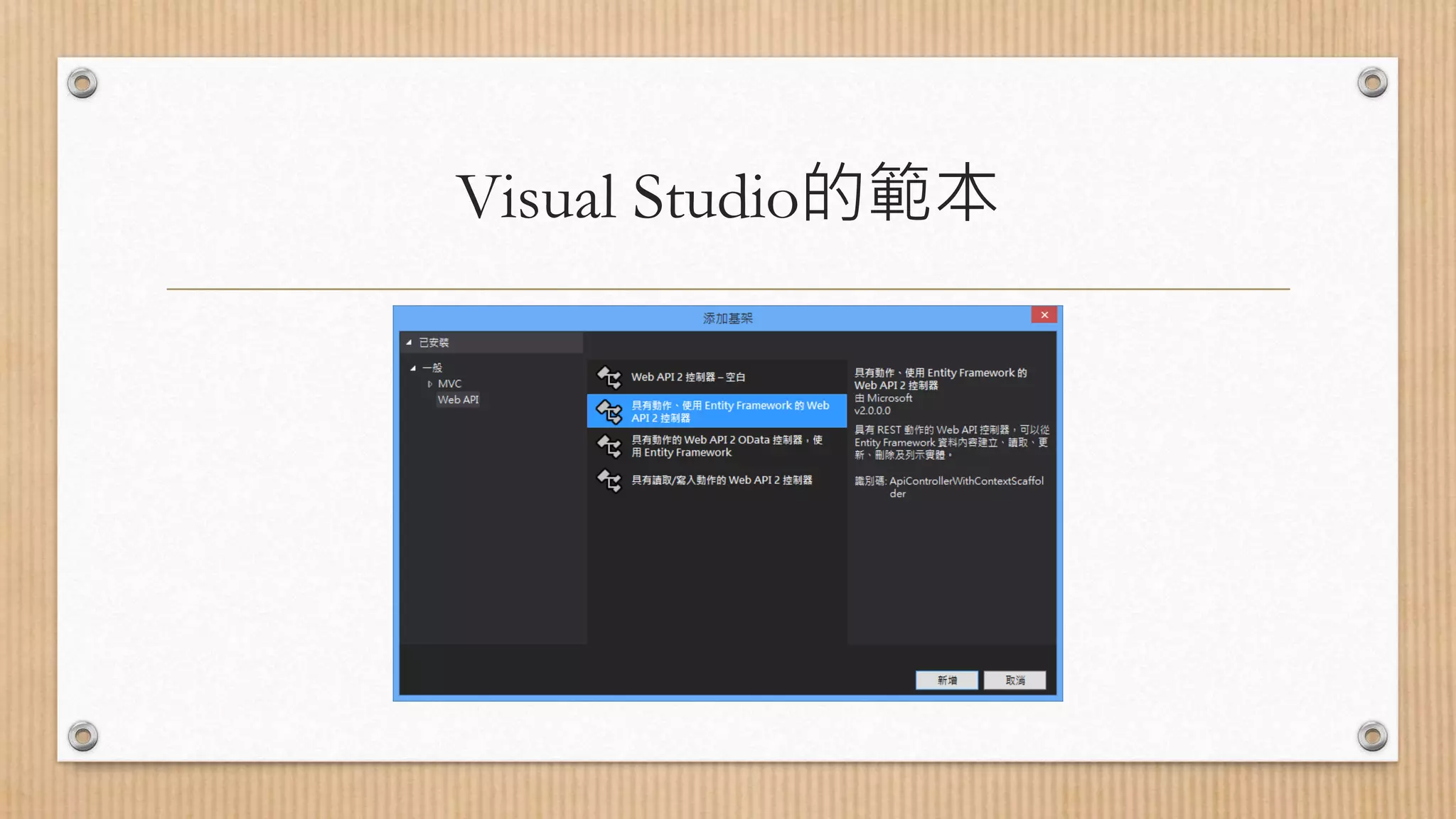Collapse the 一般 tree node
The height and width of the screenshot is (819, 1456).
pos(413,368)
